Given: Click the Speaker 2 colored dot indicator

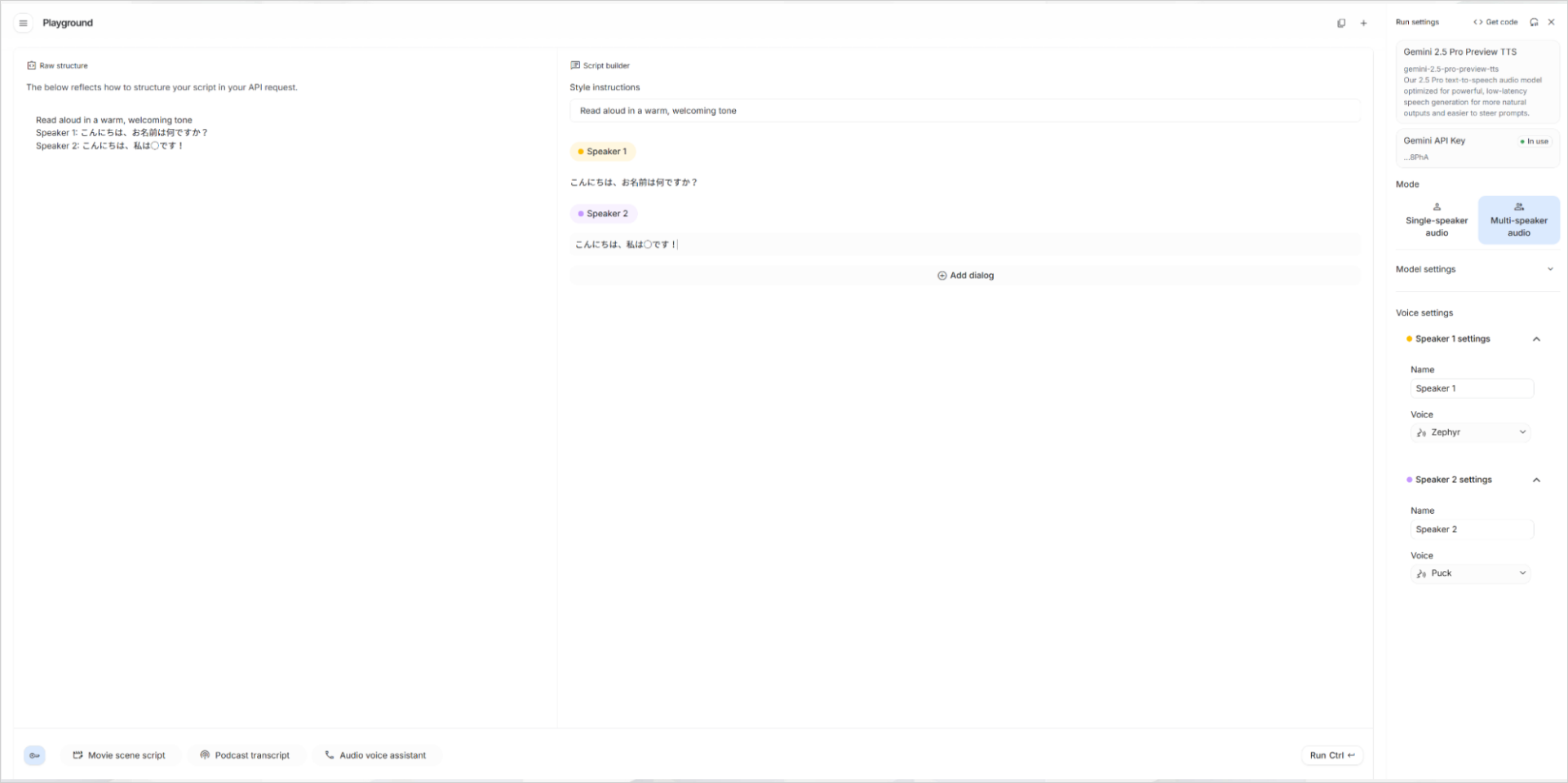Looking at the screenshot, I should (x=580, y=213).
